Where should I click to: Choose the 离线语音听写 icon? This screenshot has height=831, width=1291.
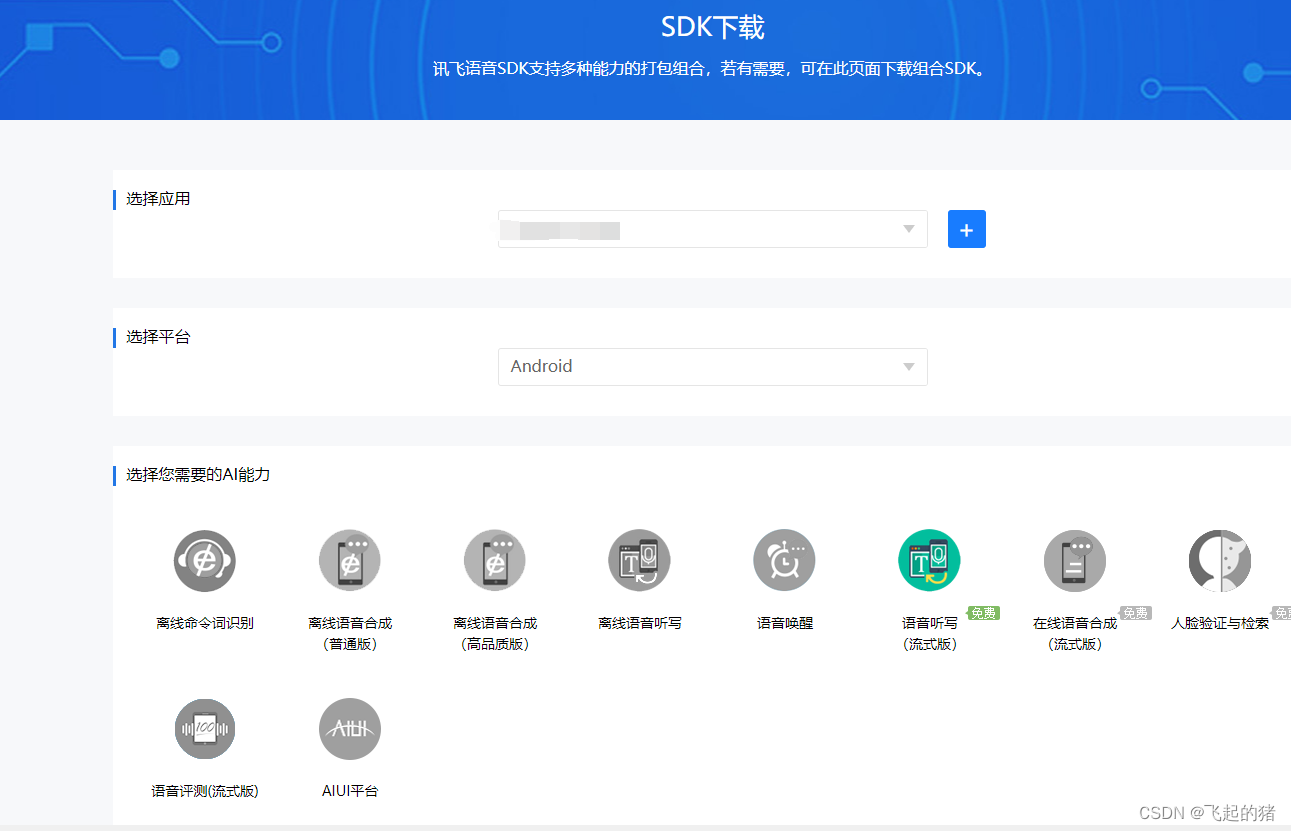640,561
